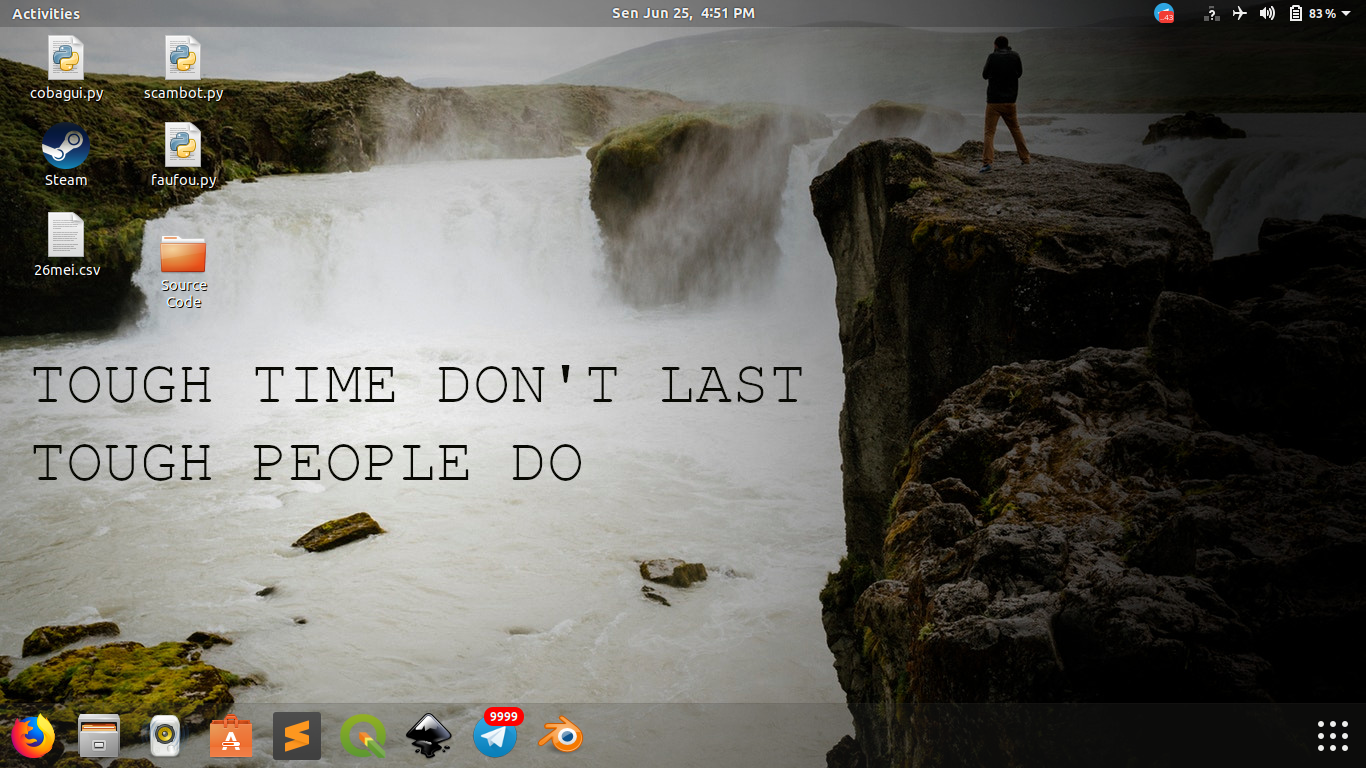The image size is (1366, 768).
Task: Select the cobagui.py desktop file
Action: pyautogui.click(x=66, y=68)
